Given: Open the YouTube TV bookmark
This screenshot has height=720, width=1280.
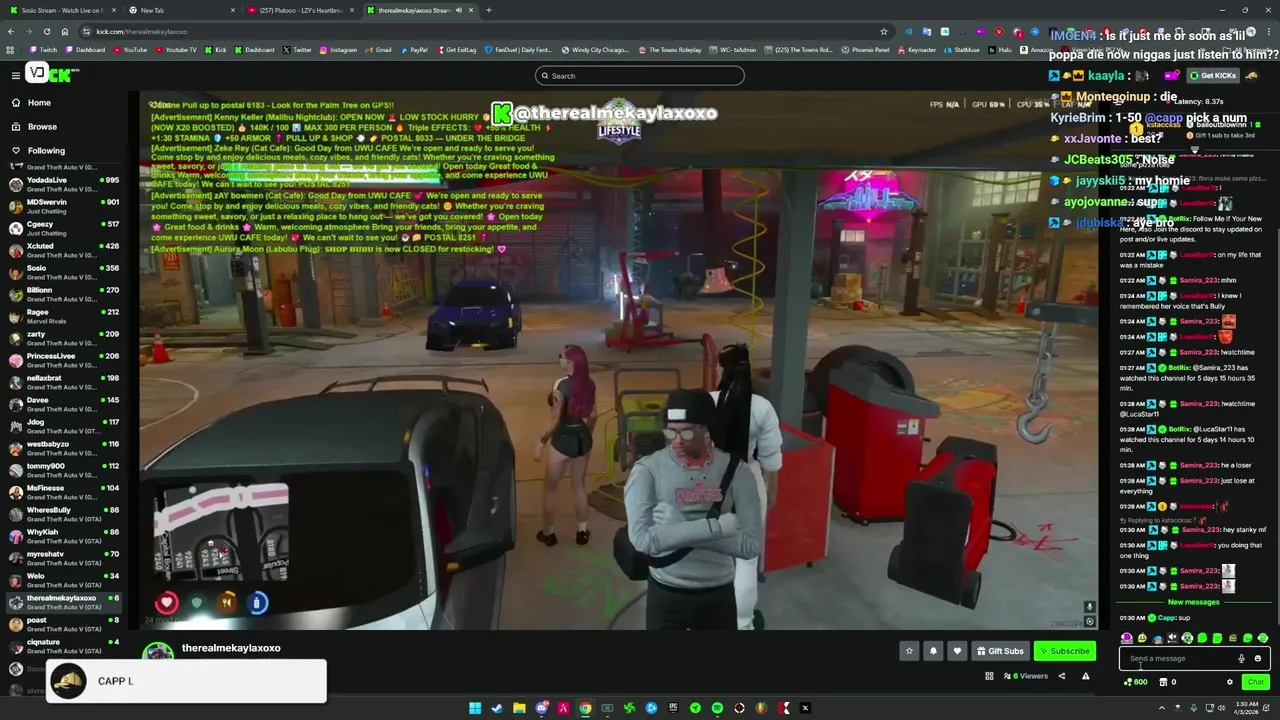Looking at the screenshot, I should pyautogui.click(x=176, y=49).
